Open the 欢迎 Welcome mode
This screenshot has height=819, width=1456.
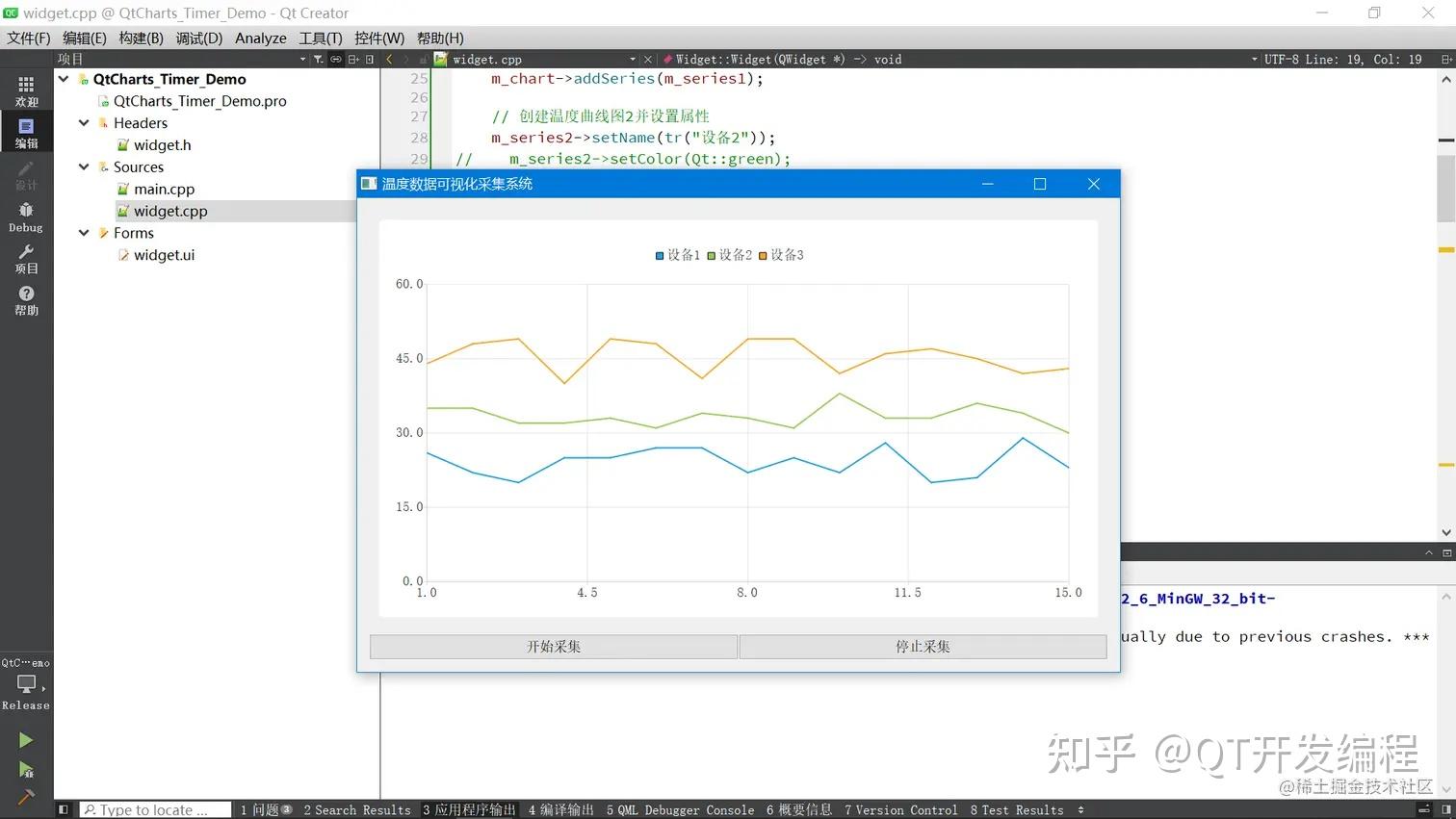coord(26,86)
